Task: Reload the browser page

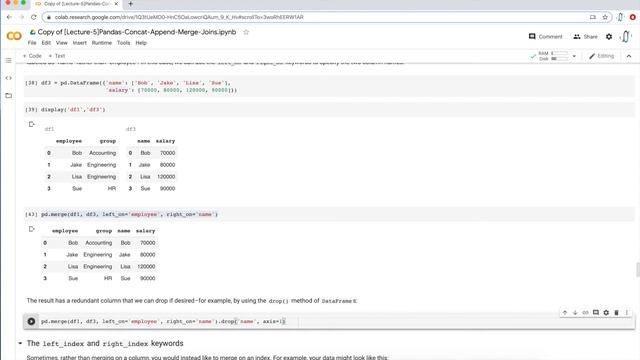Action: coord(33,17)
